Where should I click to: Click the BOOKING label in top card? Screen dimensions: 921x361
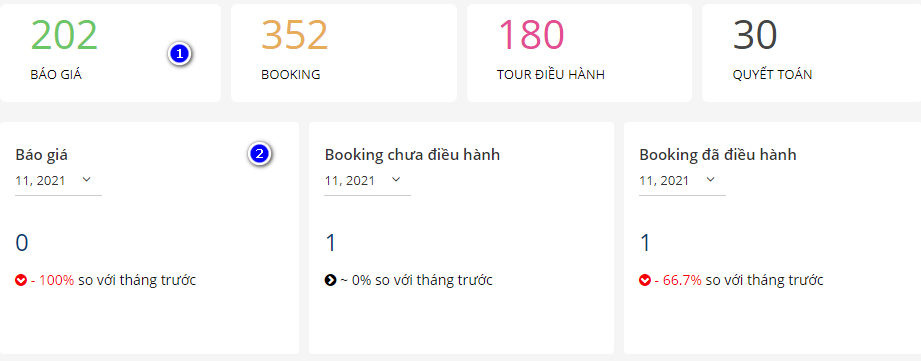(291, 75)
